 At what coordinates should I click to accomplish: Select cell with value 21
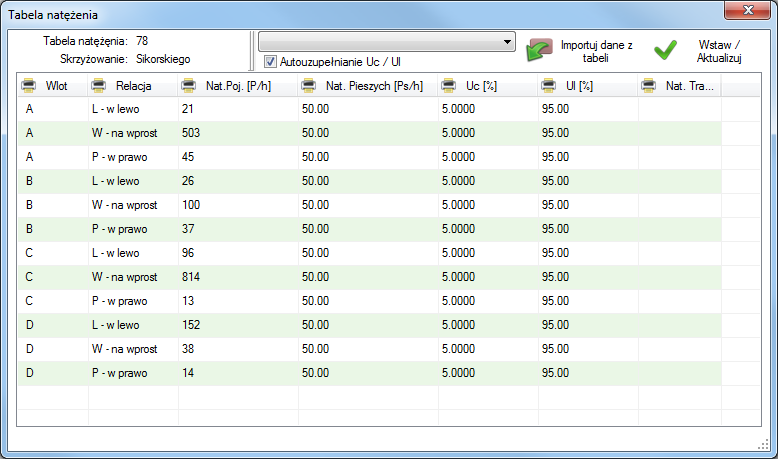click(x=238, y=109)
